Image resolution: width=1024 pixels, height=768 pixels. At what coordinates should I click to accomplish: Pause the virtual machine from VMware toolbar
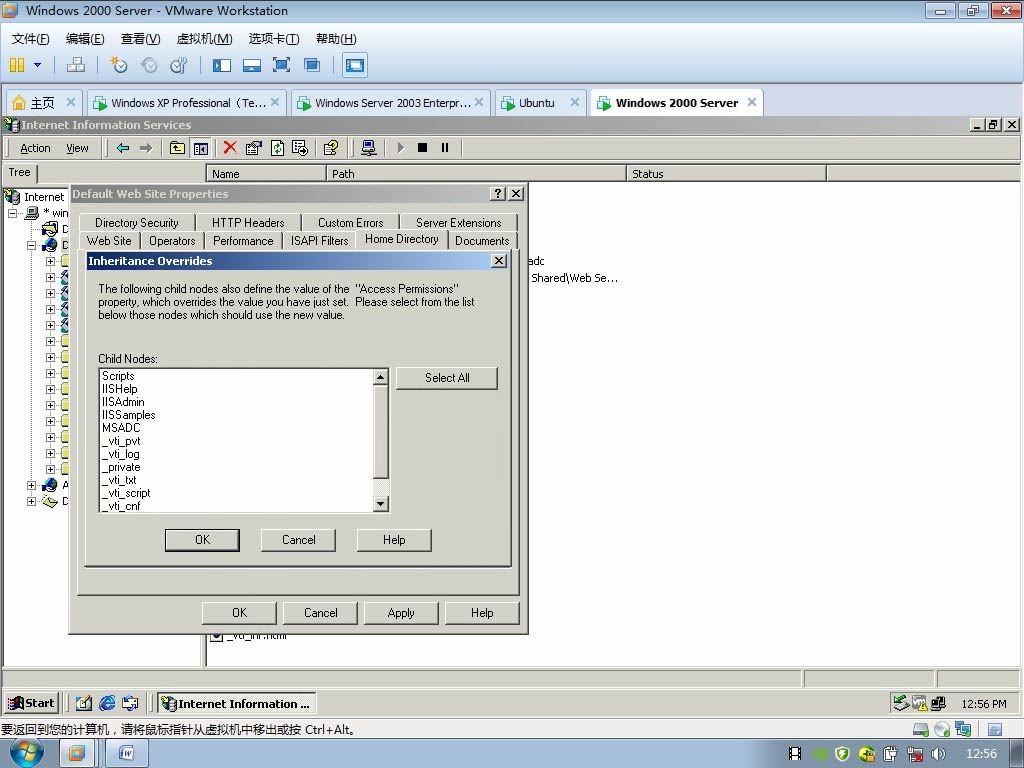tap(17, 65)
